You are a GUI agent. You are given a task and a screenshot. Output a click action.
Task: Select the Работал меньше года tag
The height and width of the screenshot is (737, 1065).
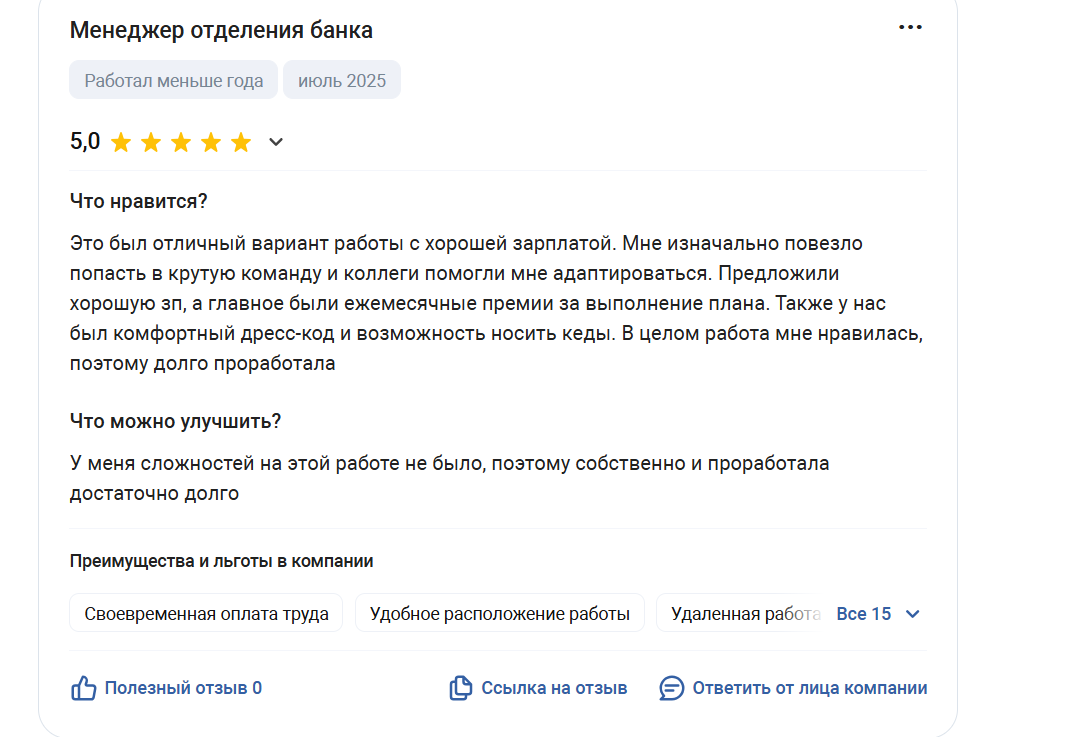tap(173, 80)
